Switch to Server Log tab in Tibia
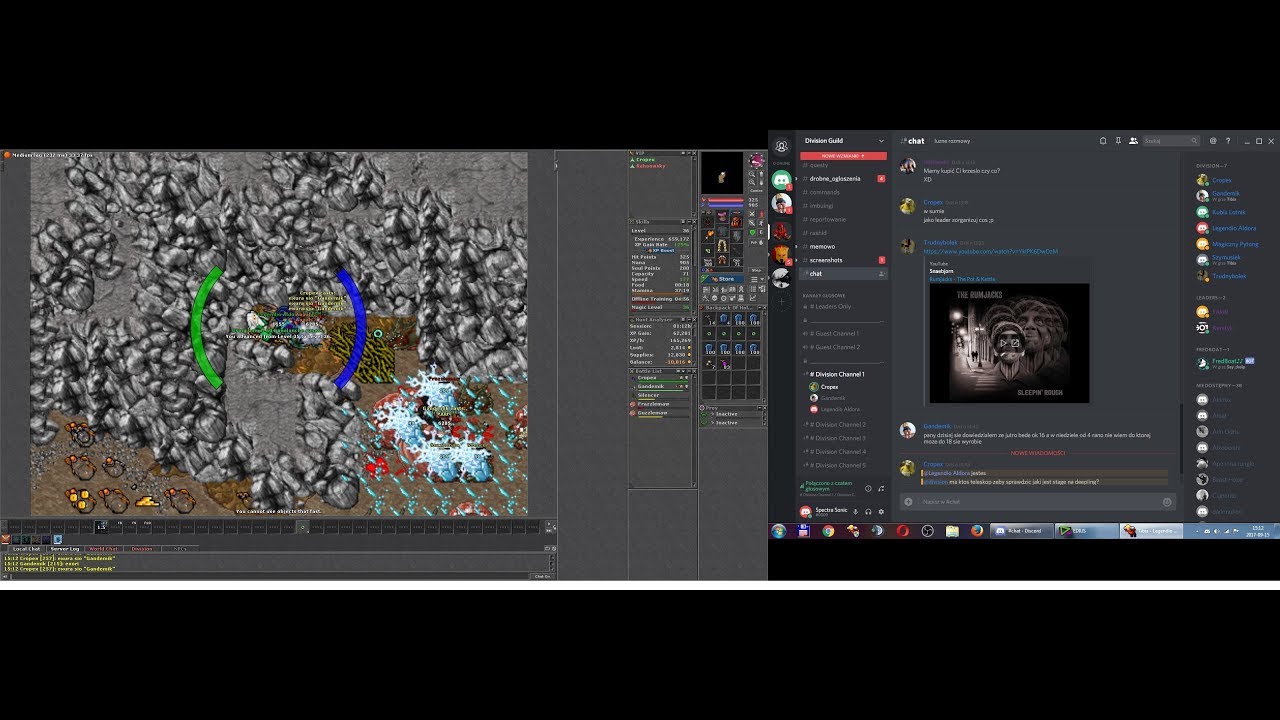The width and height of the screenshot is (1280, 720). pyautogui.click(x=66, y=549)
